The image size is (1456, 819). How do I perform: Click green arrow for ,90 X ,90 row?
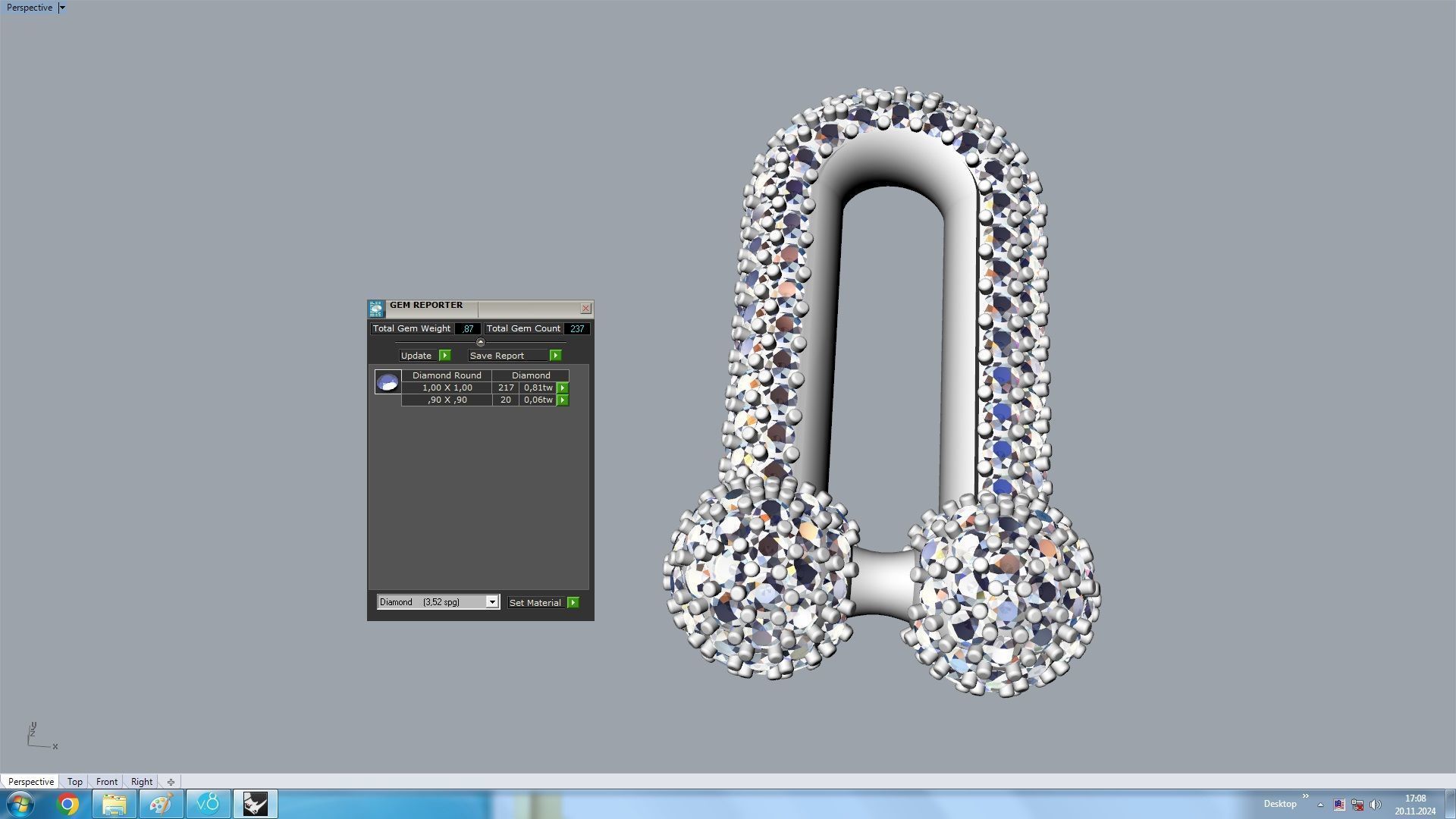pyautogui.click(x=563, y=400)
